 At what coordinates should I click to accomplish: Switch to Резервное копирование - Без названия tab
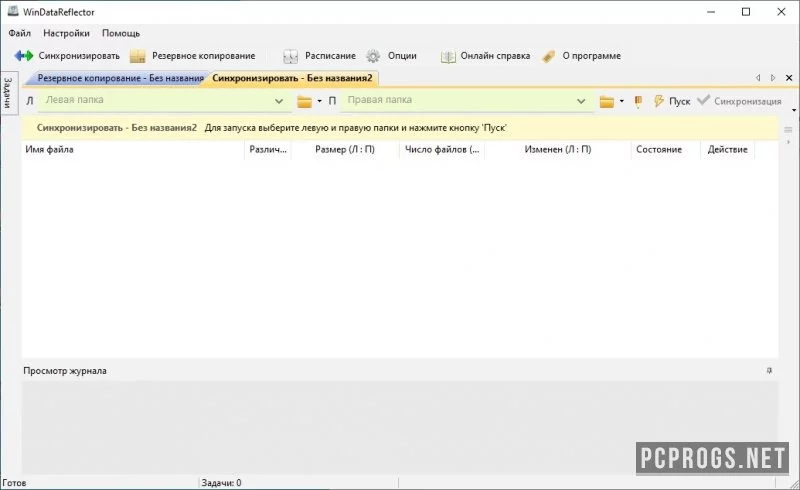pos(120,78)
